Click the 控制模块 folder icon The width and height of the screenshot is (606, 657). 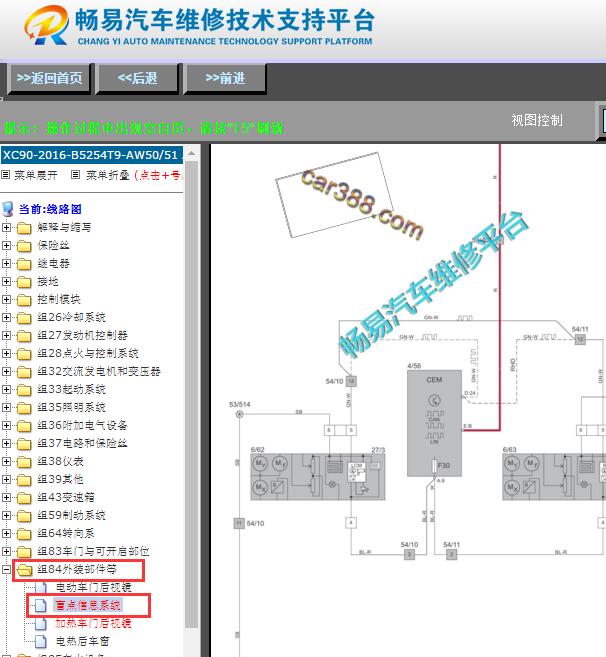tap(24, 300)
